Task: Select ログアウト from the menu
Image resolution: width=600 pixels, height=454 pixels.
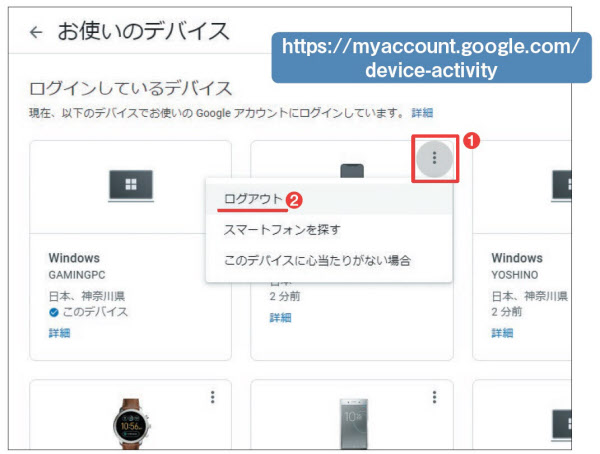Action: pyautogui.click(x=329, y=199)
